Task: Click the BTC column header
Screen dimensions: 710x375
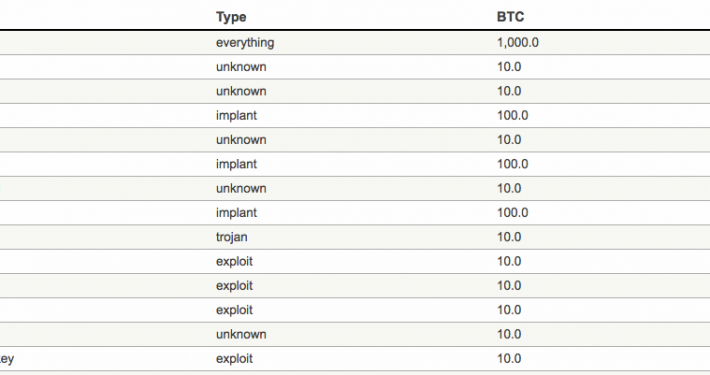Action: pos(510,17)
